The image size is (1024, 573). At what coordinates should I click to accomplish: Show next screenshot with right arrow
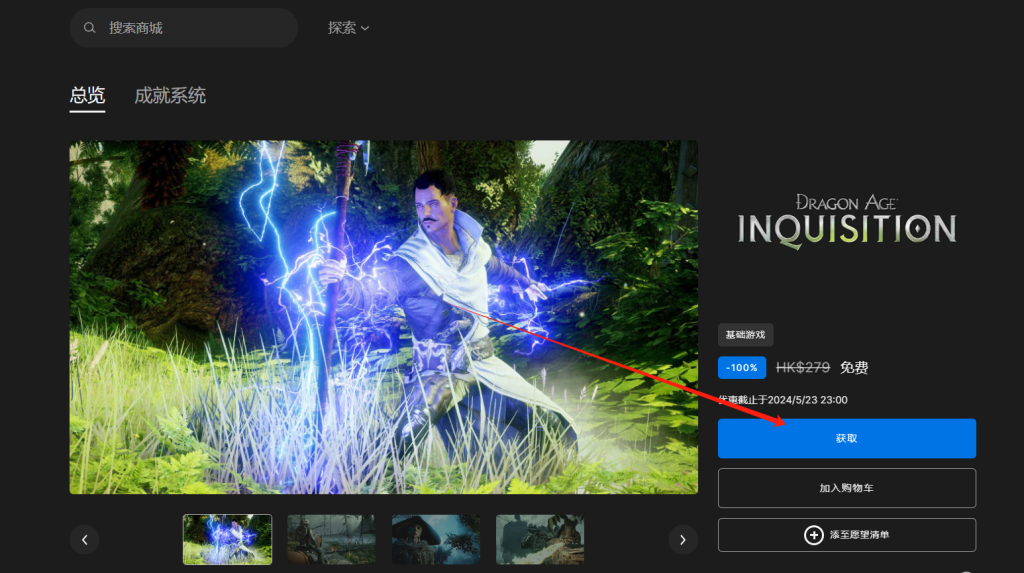[x=682, y=540]
